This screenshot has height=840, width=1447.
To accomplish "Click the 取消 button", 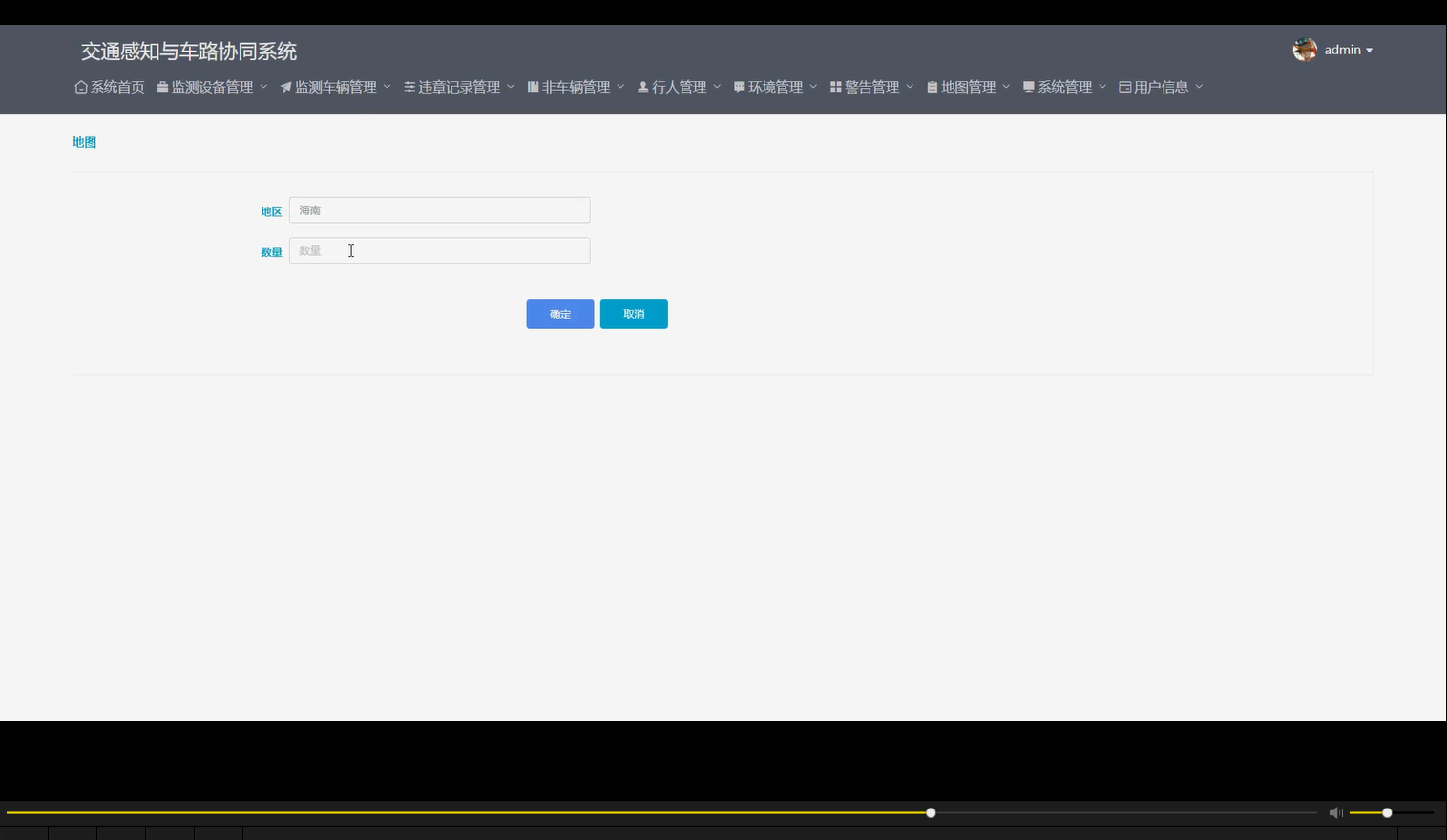I will 633,313.
